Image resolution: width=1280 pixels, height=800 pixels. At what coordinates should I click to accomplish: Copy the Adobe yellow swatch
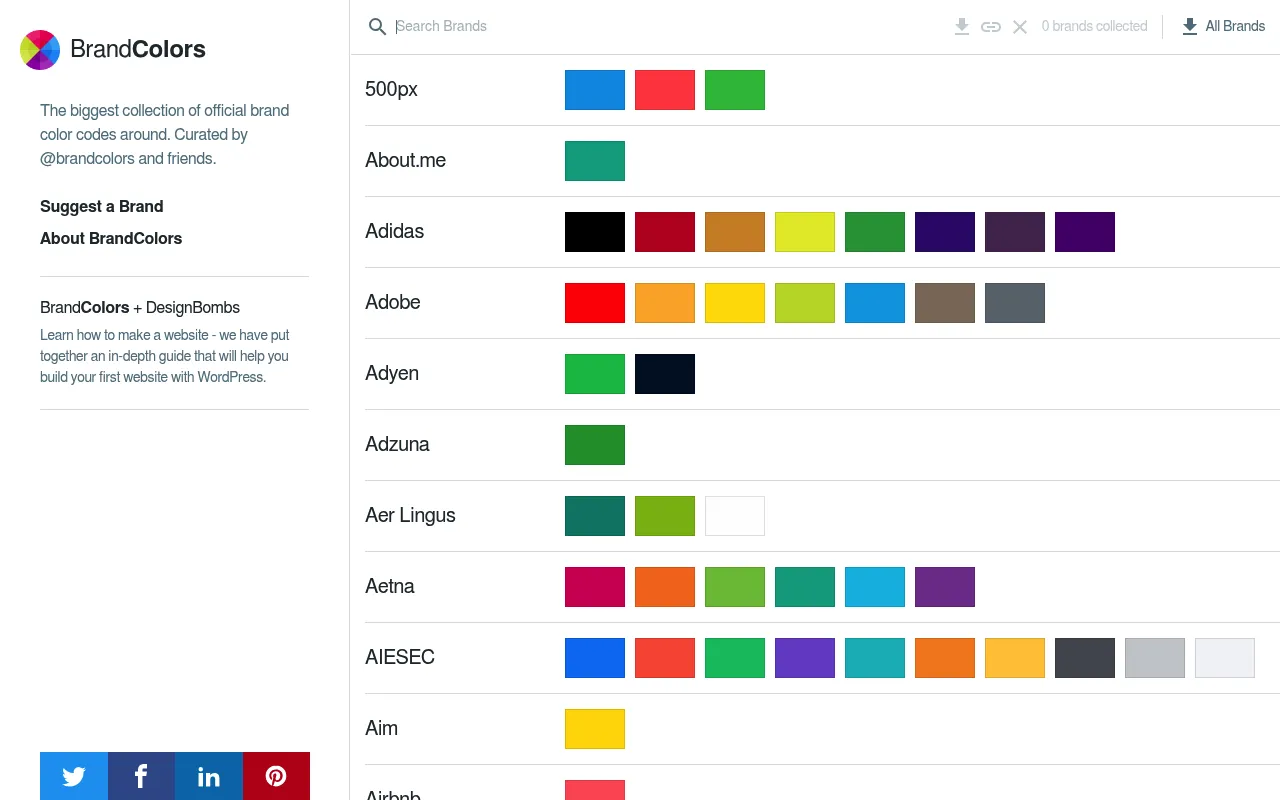pos(735,303)
